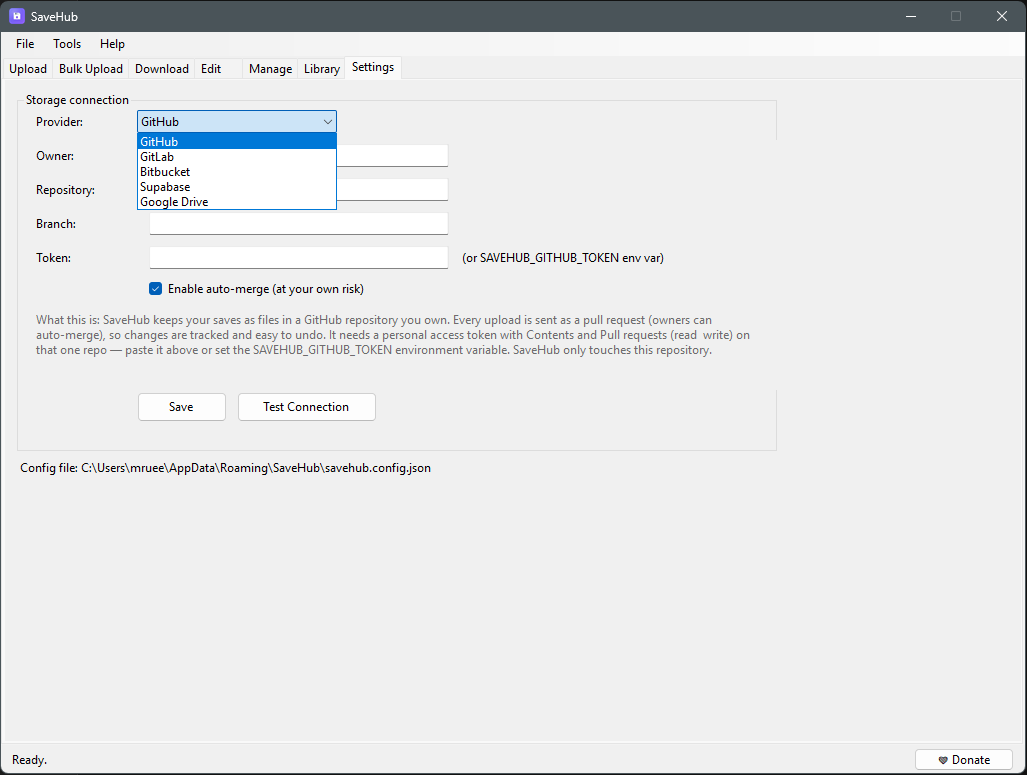Focus the Repository input field
This screenshot has width=1027, height=775.
point(392,190)
